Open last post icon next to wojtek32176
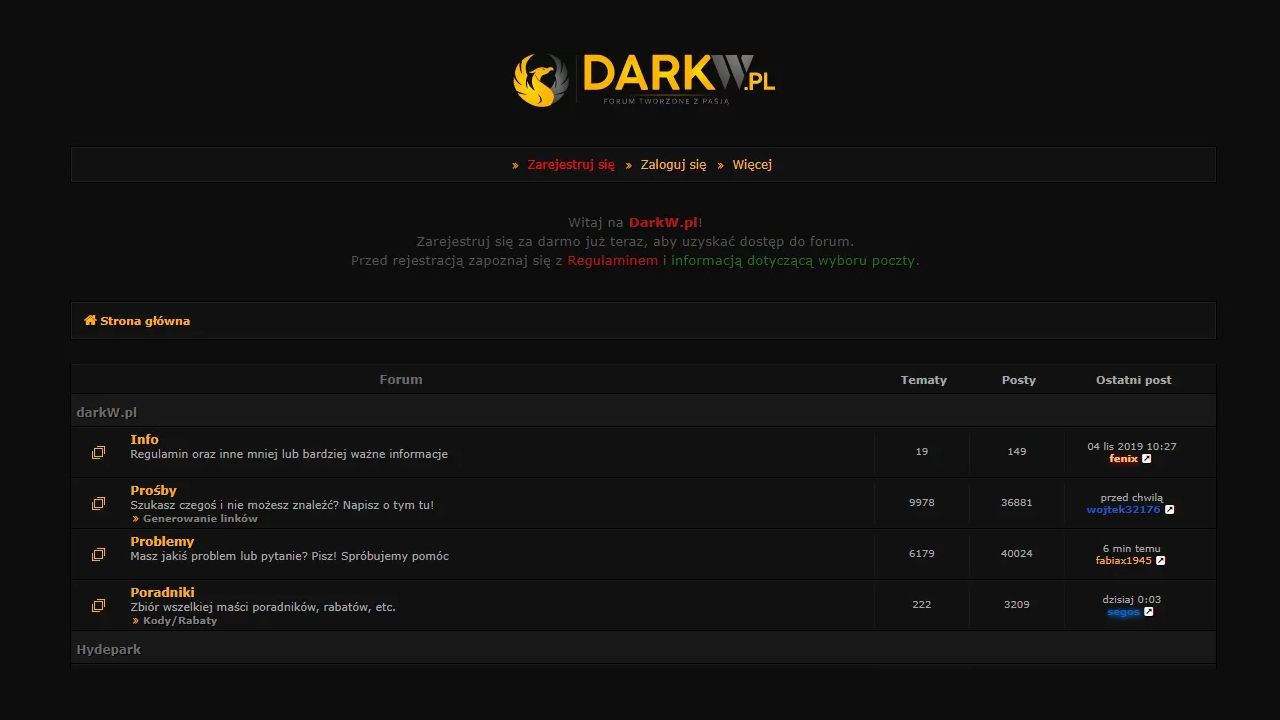This screenshot has width=1280, height=720. 1169,510
